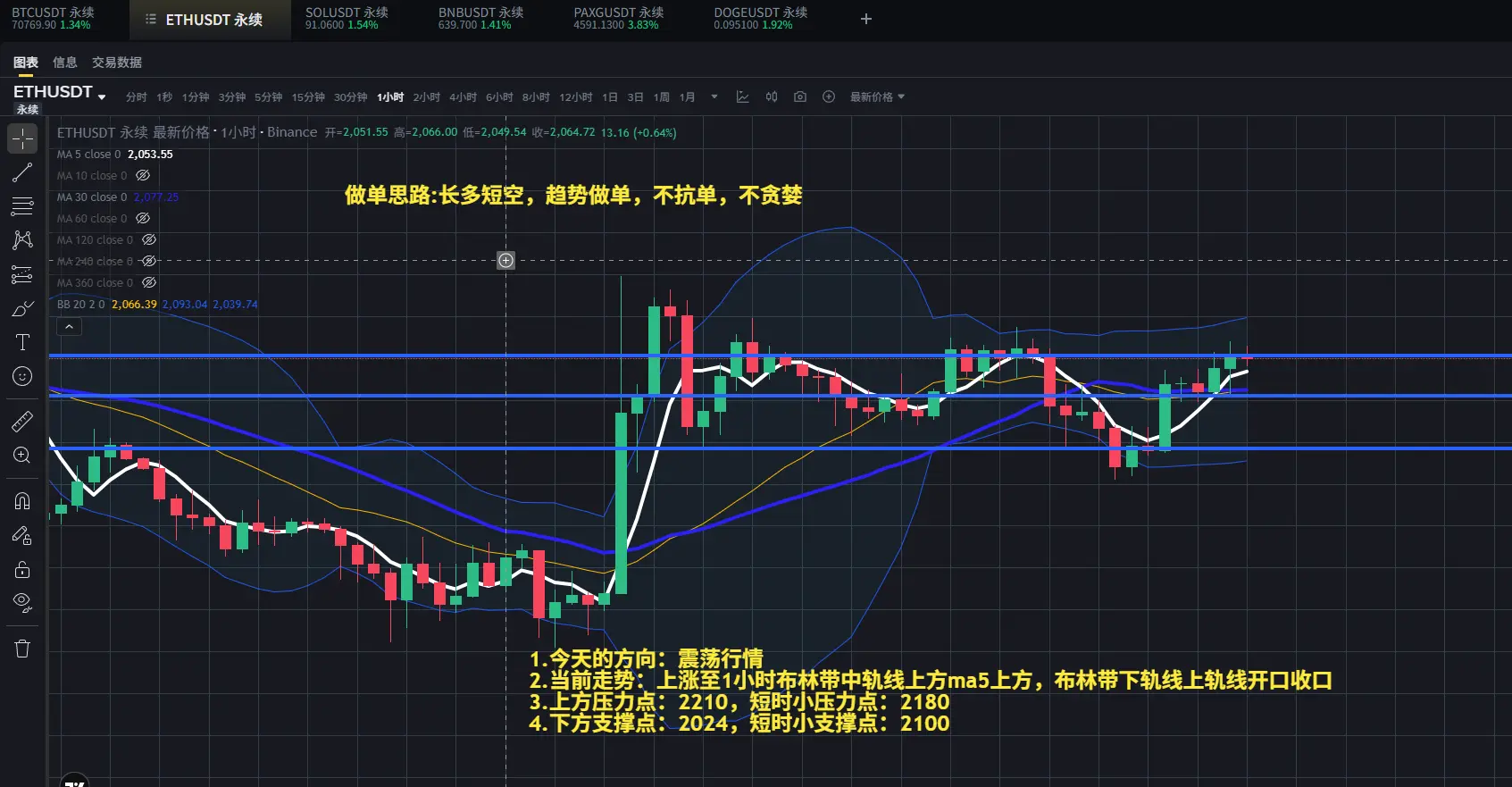
Task: Show the hidden MA 360 indicator
Action: tap(149, 283)
